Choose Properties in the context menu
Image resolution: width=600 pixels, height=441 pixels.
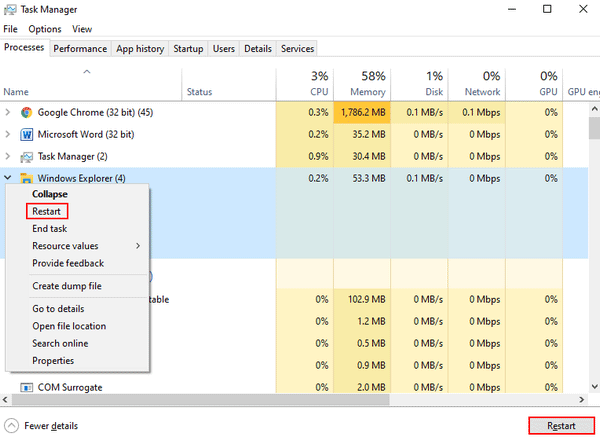coord(53,361)
